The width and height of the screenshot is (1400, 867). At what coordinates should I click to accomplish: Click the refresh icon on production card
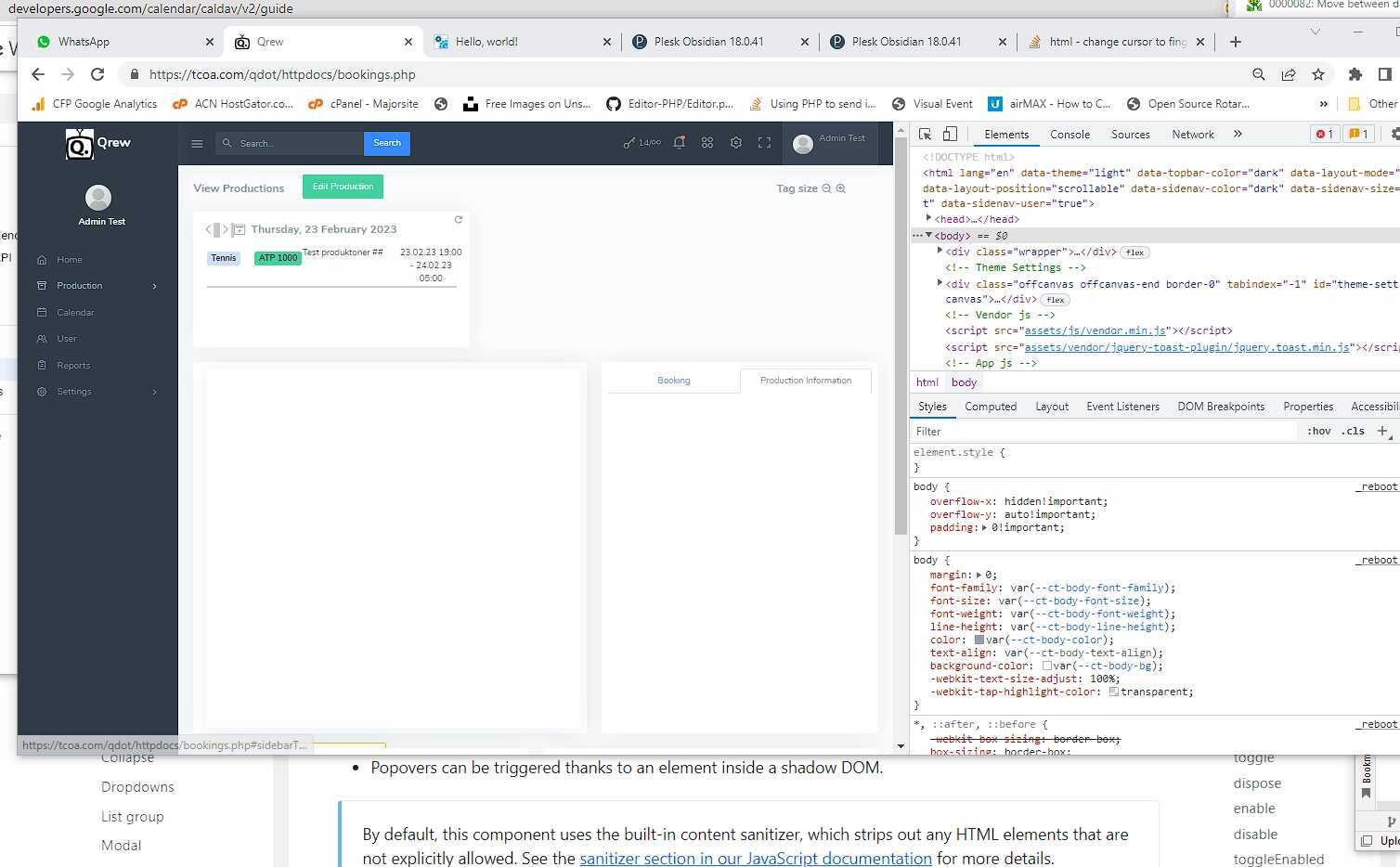tap(458, 220)
